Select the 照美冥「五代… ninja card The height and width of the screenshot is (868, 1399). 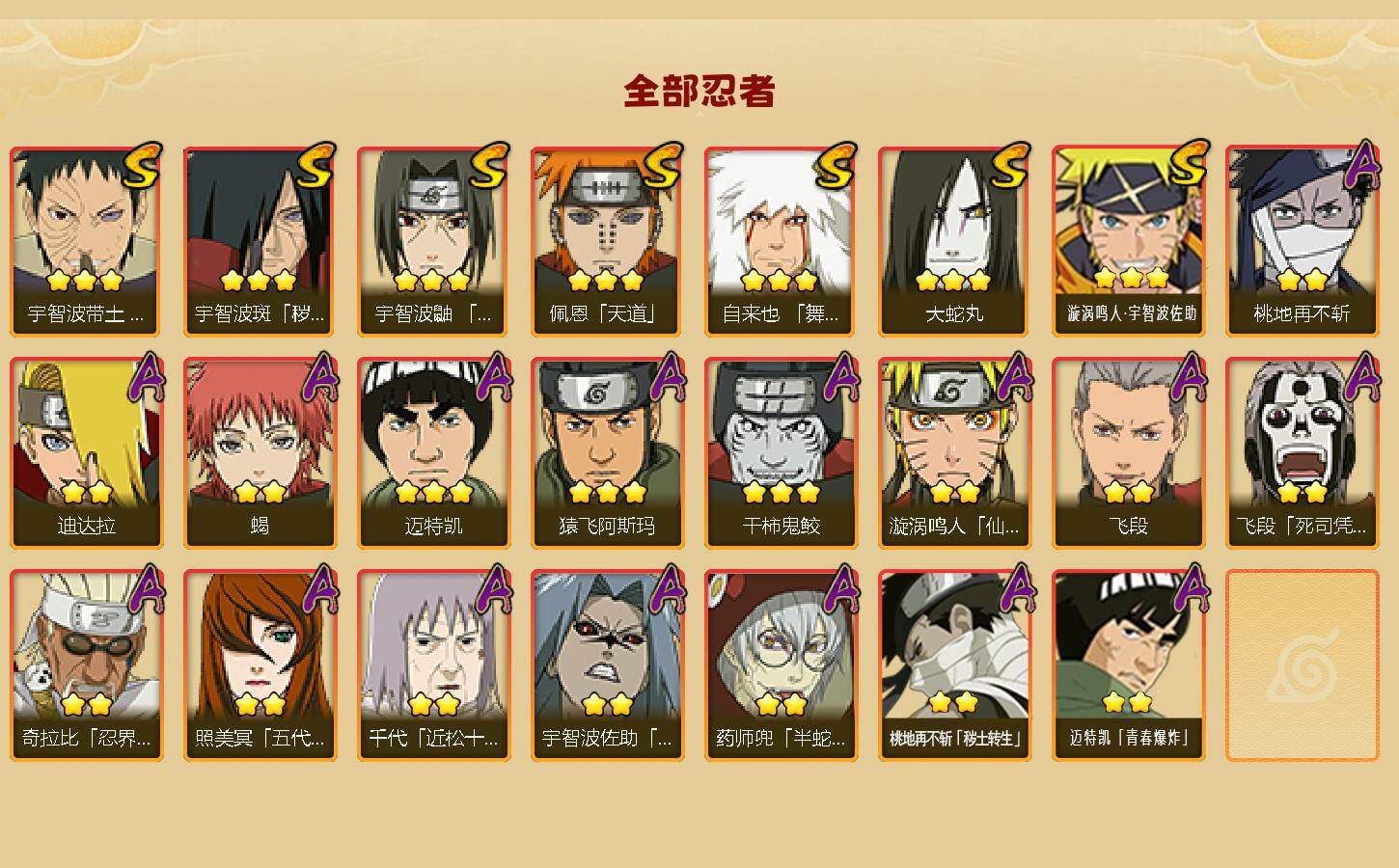pos(260,665)
